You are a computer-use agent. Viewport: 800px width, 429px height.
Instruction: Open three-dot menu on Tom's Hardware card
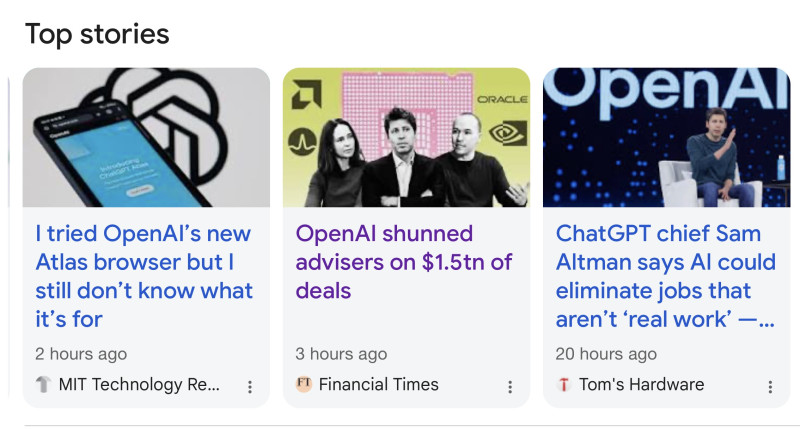[x=770, y=387]
